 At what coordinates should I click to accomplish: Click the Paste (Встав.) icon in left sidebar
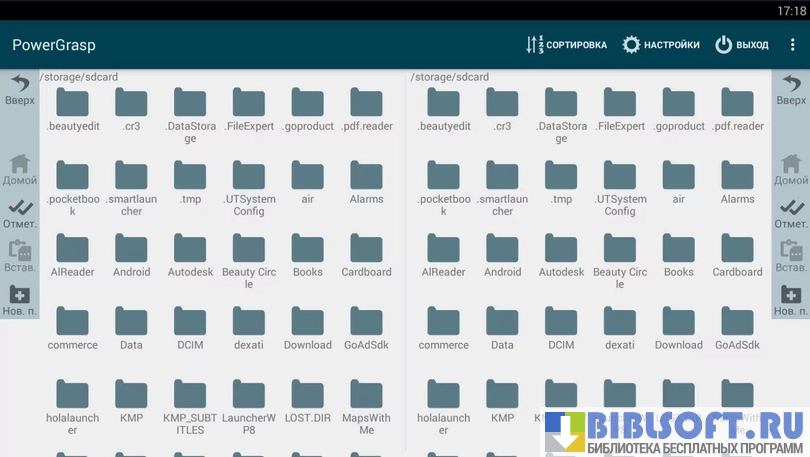(19, 257)
